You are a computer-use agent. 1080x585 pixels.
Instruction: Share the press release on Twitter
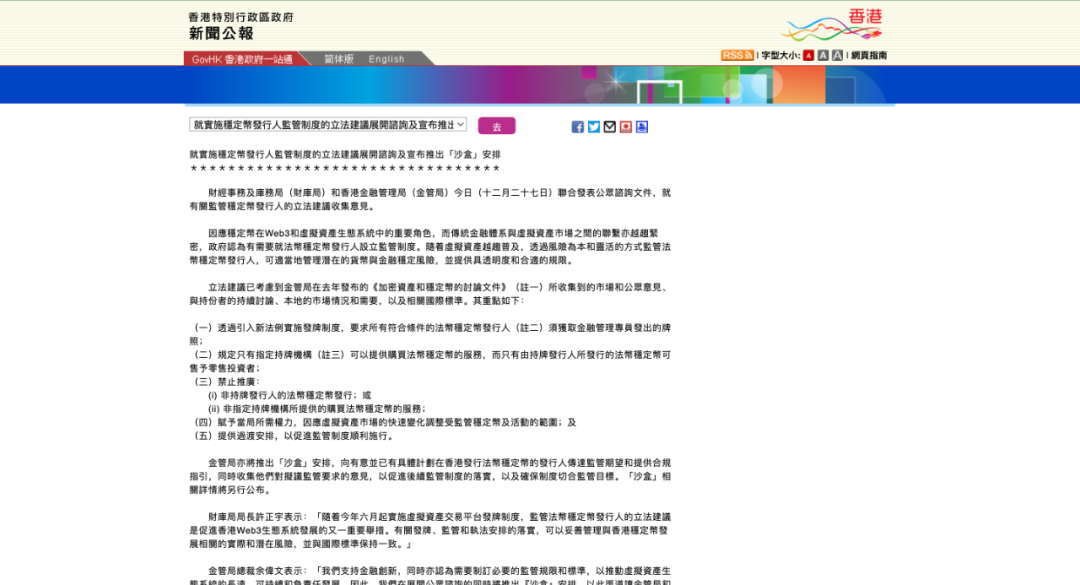(592, 126)
